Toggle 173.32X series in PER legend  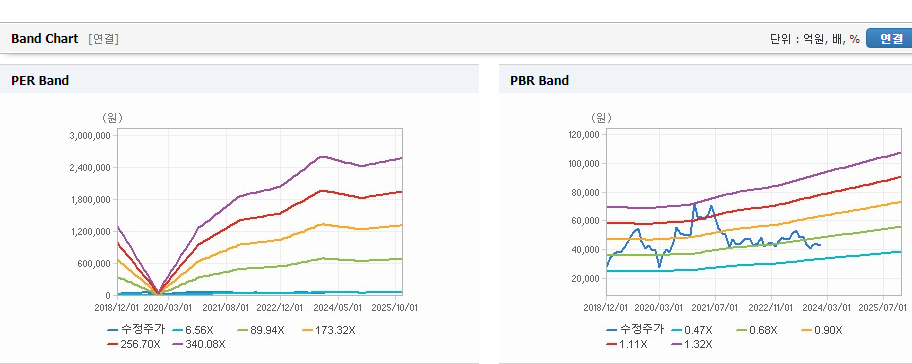pos(329,330)
